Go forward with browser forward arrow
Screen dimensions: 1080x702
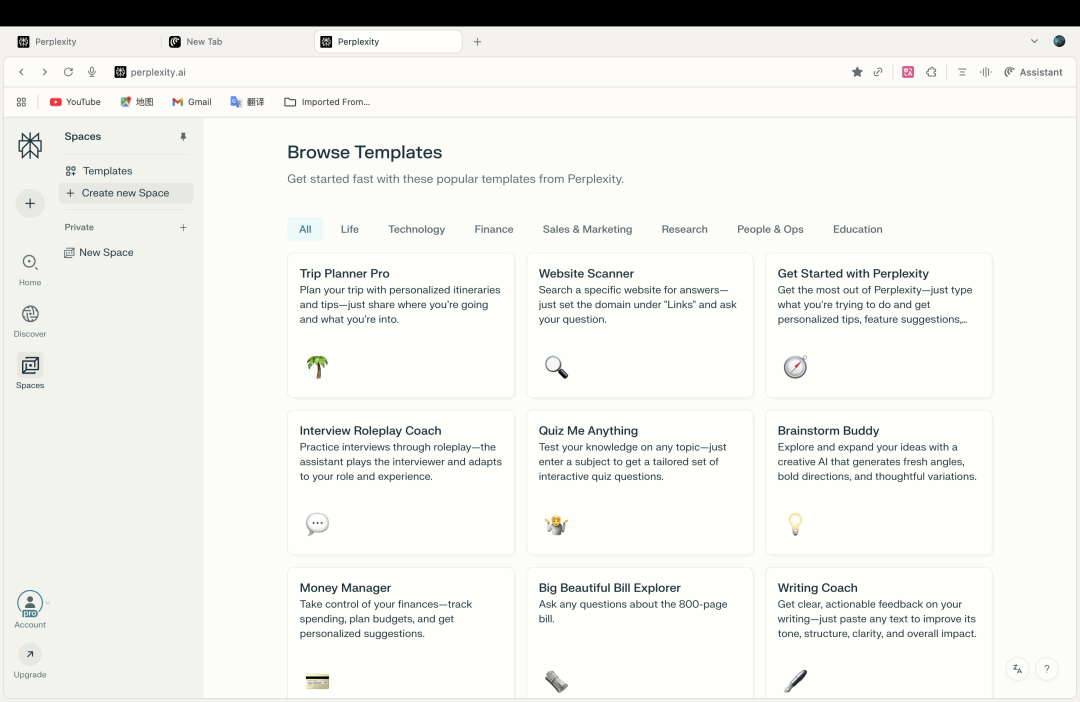click(44, 72)
